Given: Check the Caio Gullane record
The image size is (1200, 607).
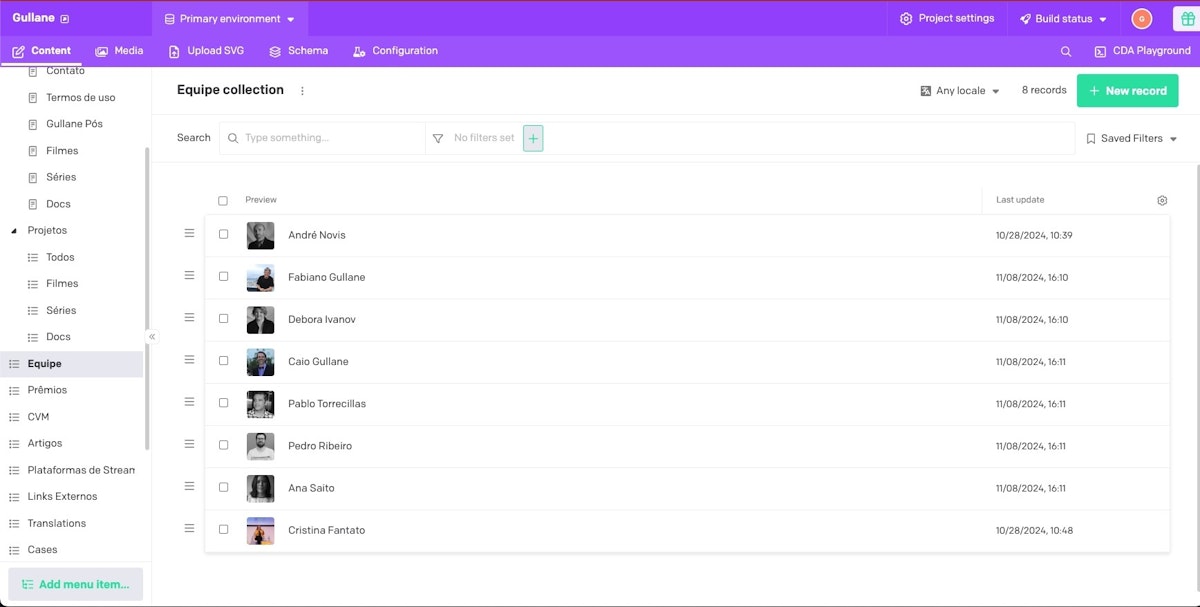Looking at the screenshot, I should point(223,360).
